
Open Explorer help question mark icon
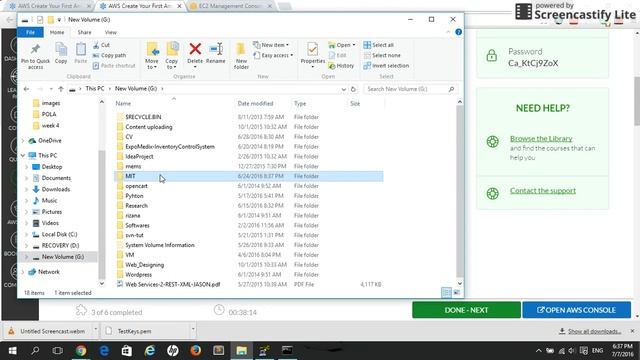pyautogui.click(x=458, y=32)
